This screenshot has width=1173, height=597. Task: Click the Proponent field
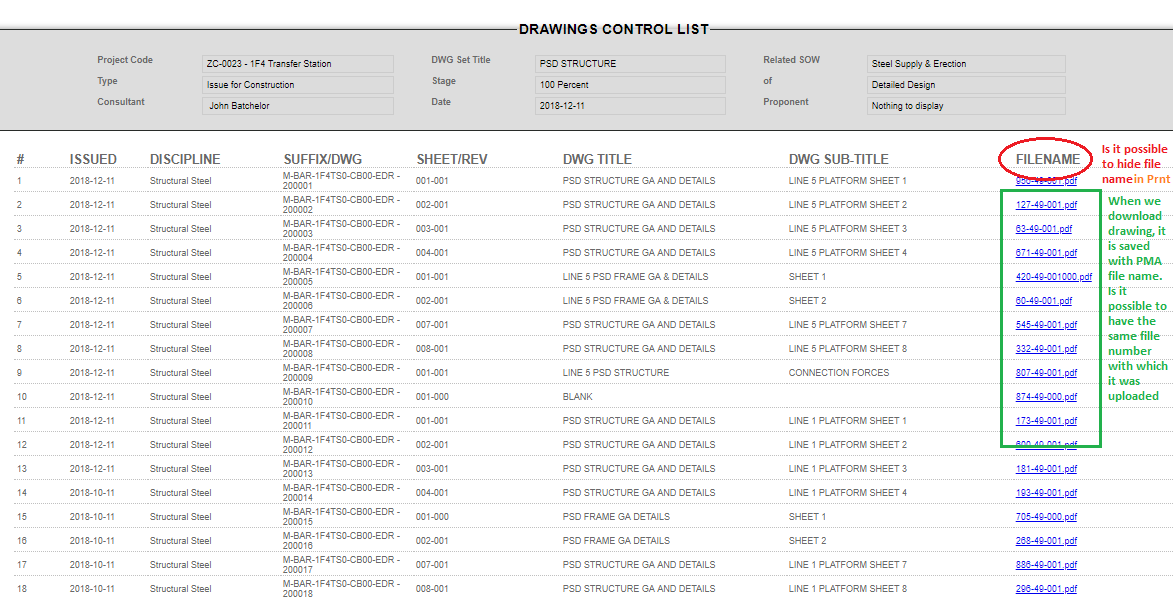965,106
